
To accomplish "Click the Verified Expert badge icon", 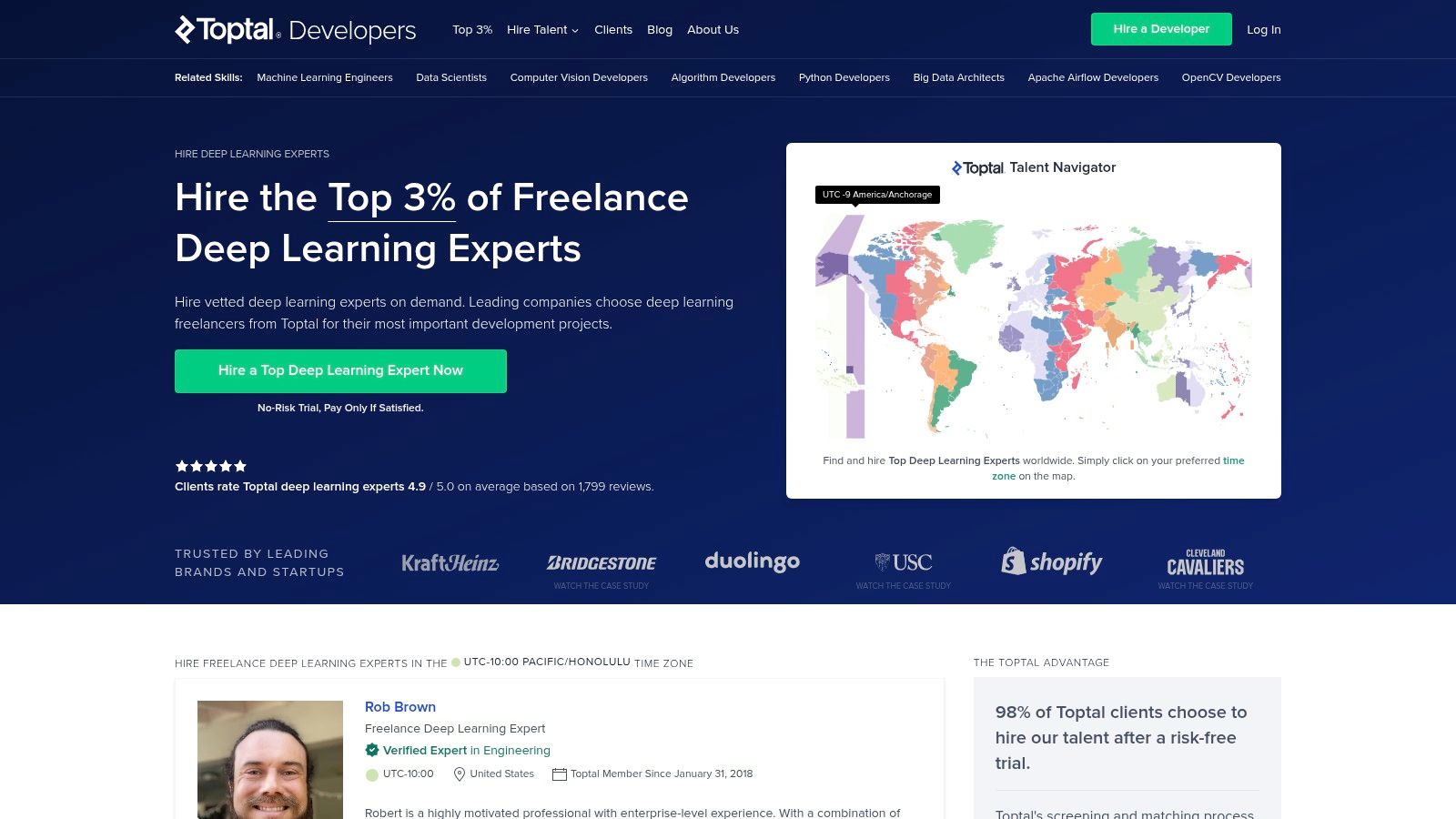I will coord(371,750).
